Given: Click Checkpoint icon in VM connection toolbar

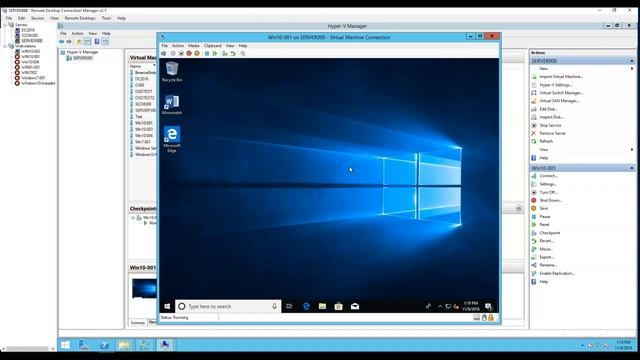Looking at the screenshot, I should (x=225, y=53).
